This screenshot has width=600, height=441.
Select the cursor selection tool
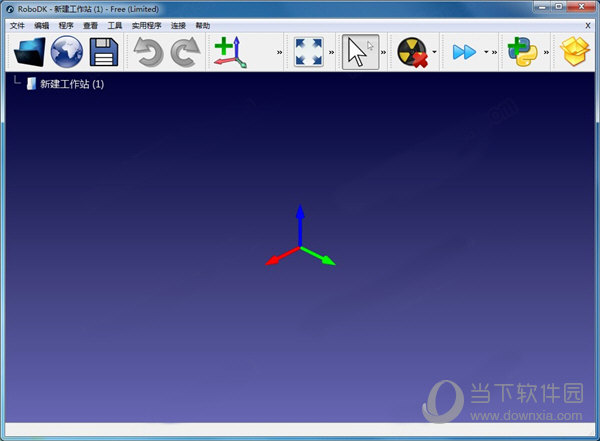click(x=360, y=52)
